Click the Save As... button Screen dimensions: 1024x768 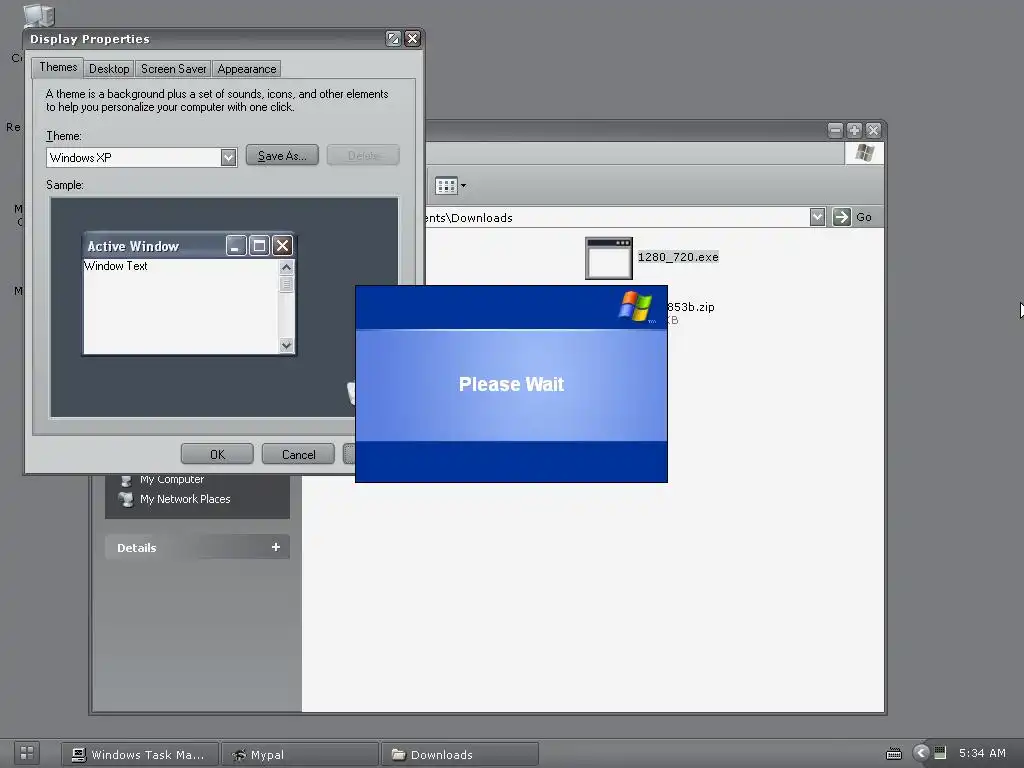pos(282,155)
